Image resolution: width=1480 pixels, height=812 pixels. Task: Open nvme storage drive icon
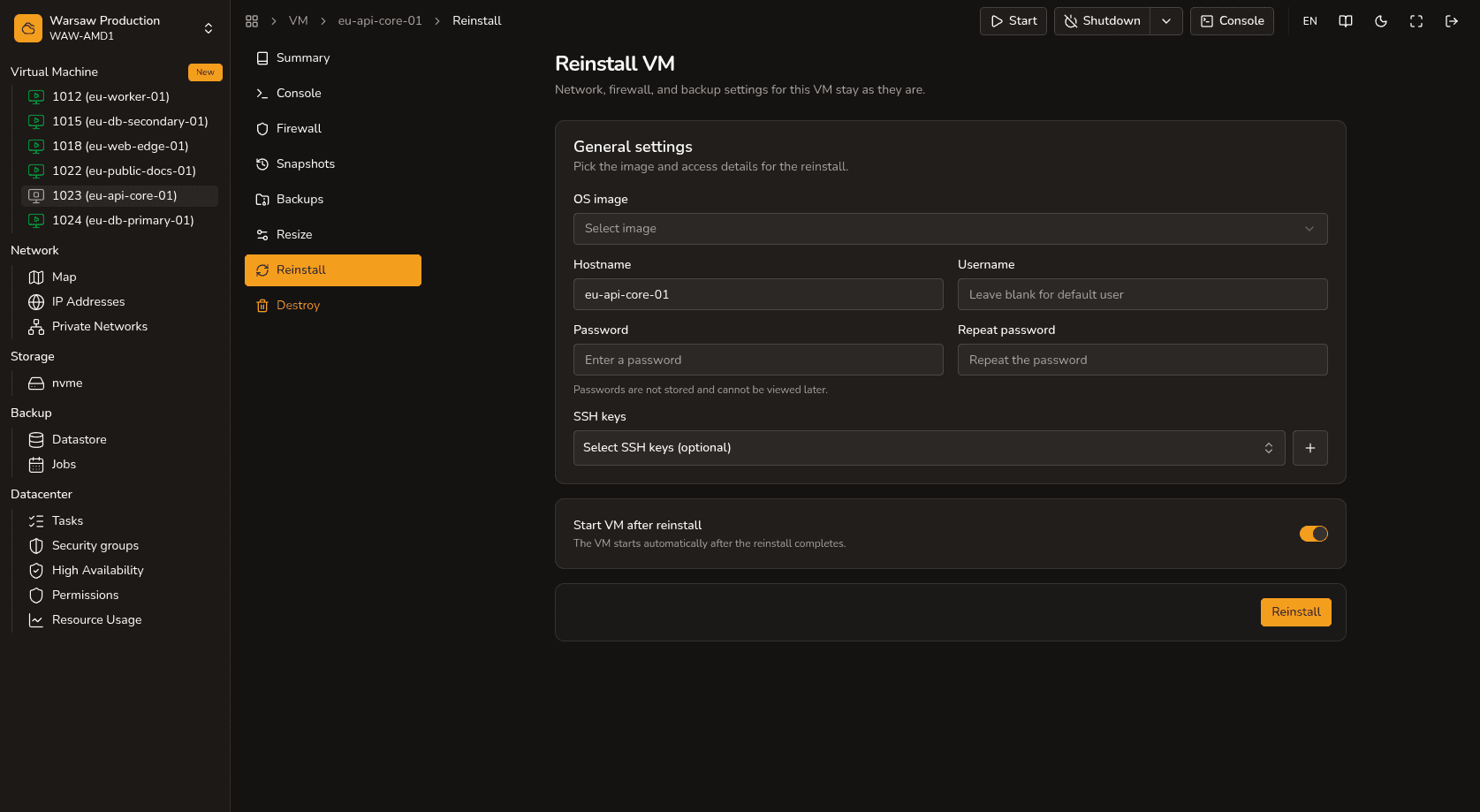click(36, 383)
